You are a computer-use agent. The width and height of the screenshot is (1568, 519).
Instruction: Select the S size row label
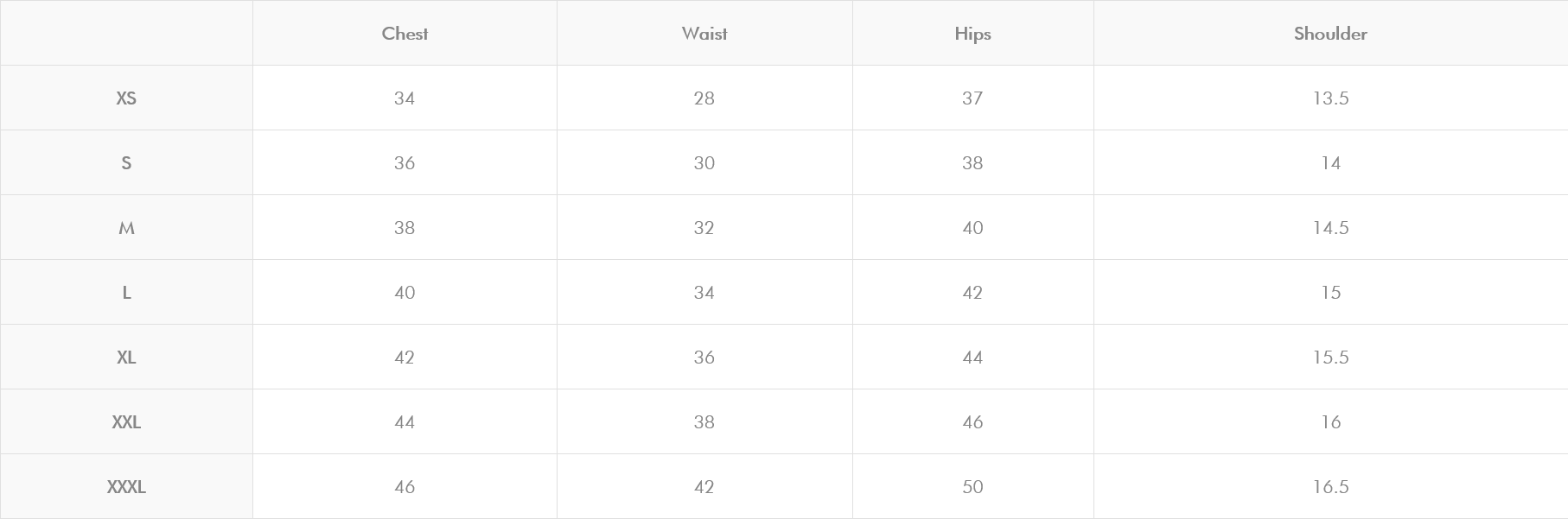[x=126, y=163]
